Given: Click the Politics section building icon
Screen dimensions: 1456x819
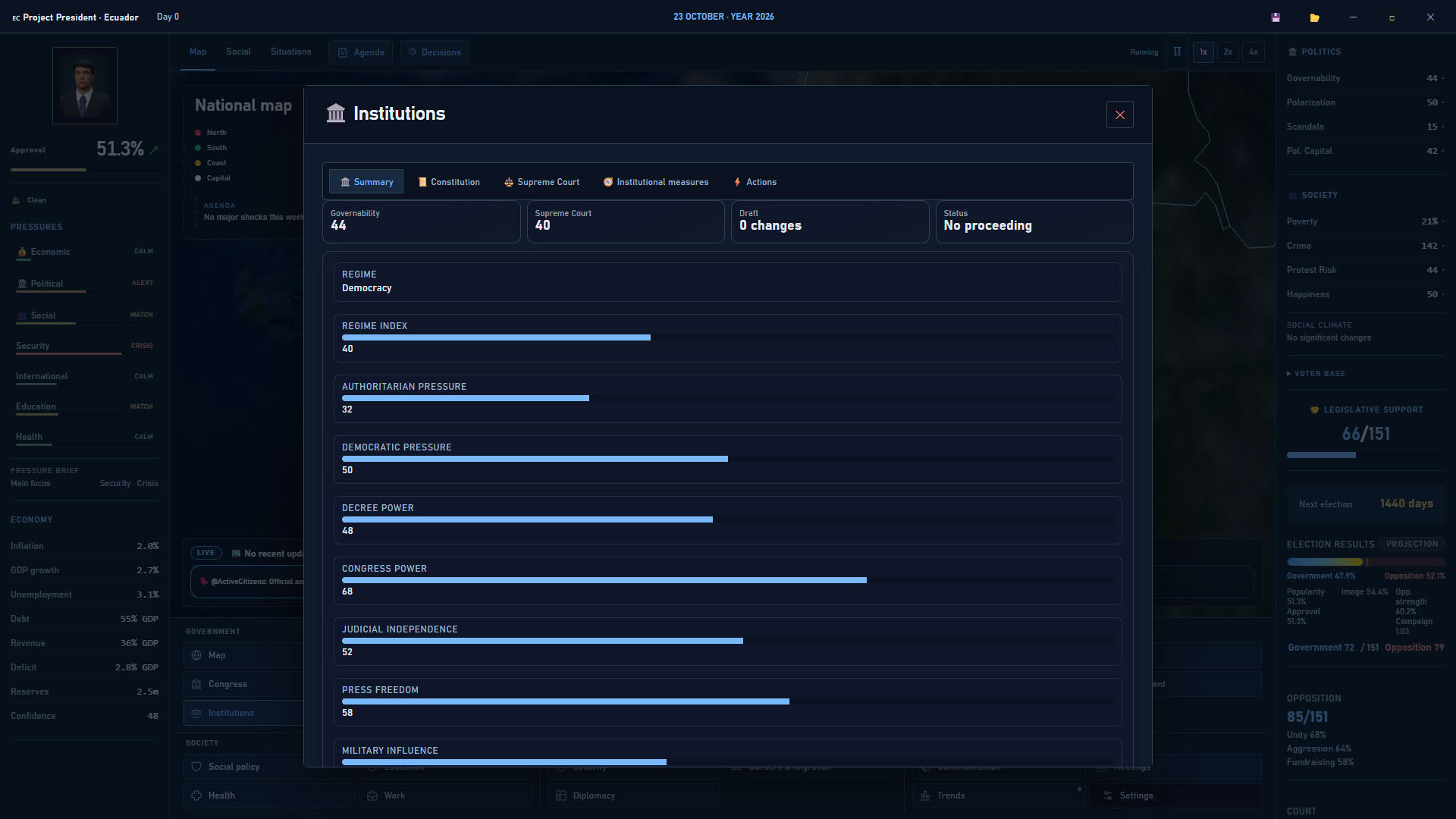Looking at the screenshot, I should point(1292,52).
